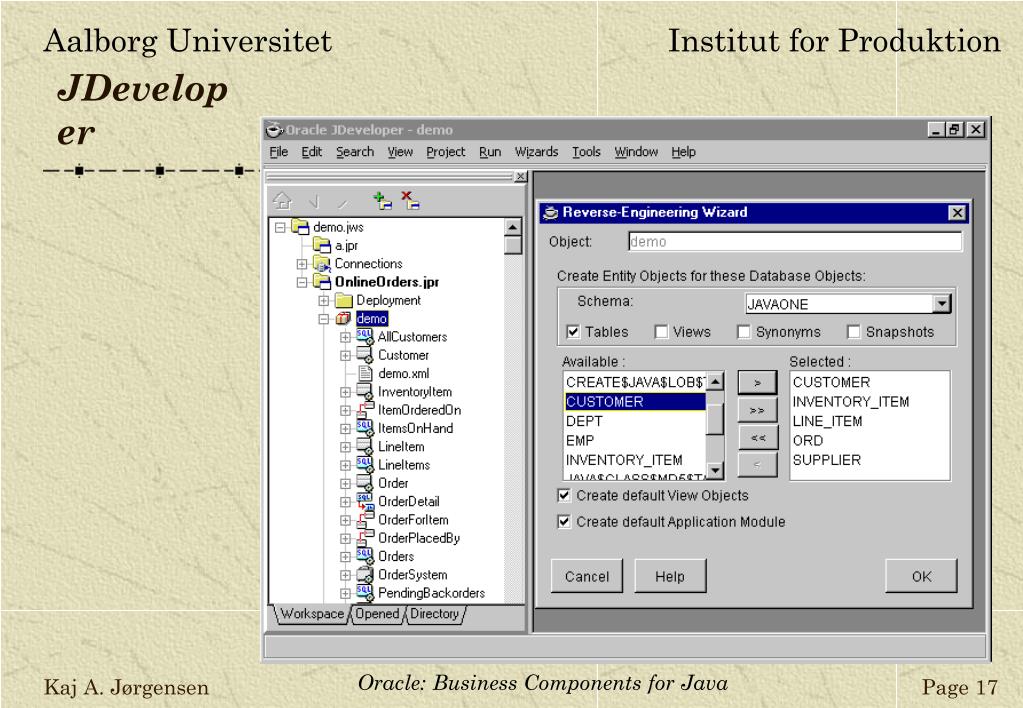Expand the Connections tree node

point(301,264)
